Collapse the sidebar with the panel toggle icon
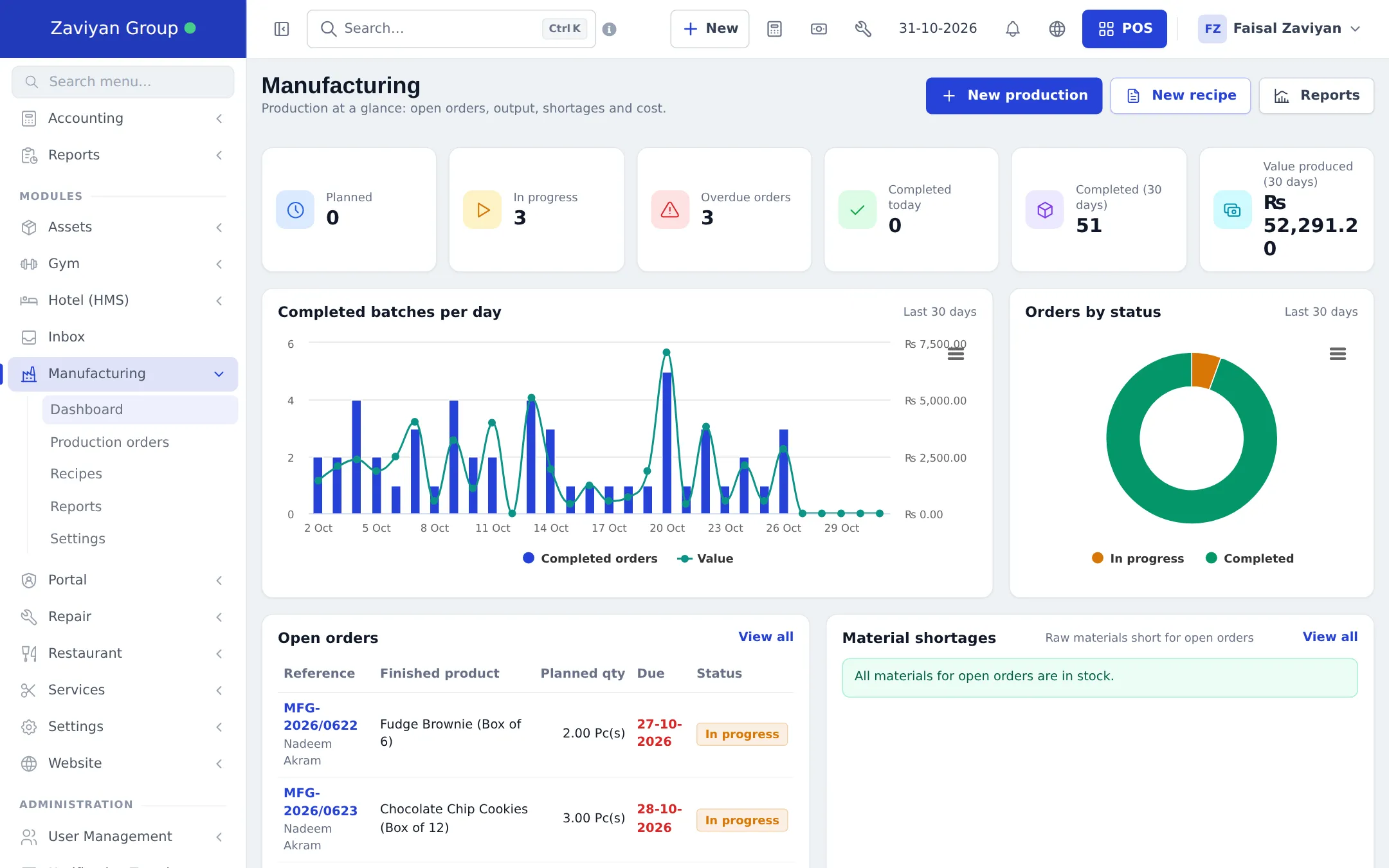The width and height of the screenshot is (1389, 868). pos(282,29)
